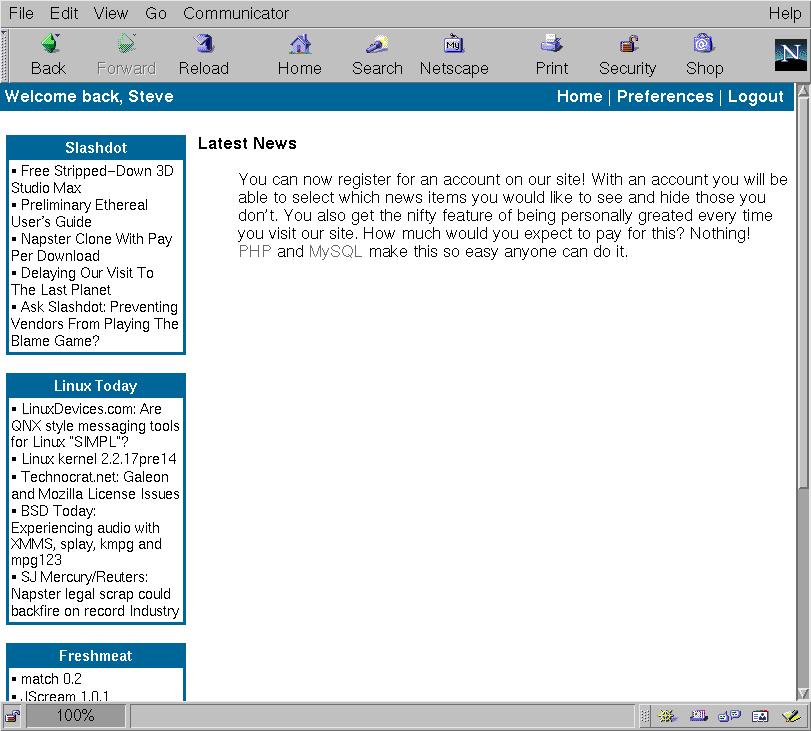The image size is (811, 731).
Task: Click the vertical scrollbar up arrow
Action: [x=803, y=92]
